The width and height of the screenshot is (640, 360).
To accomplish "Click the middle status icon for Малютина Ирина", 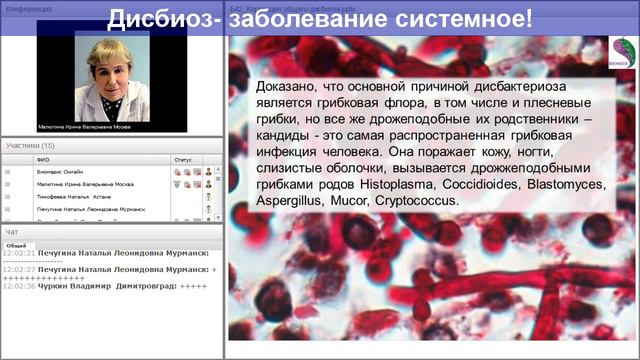I will pyautogui.click(x=187, y=184).
